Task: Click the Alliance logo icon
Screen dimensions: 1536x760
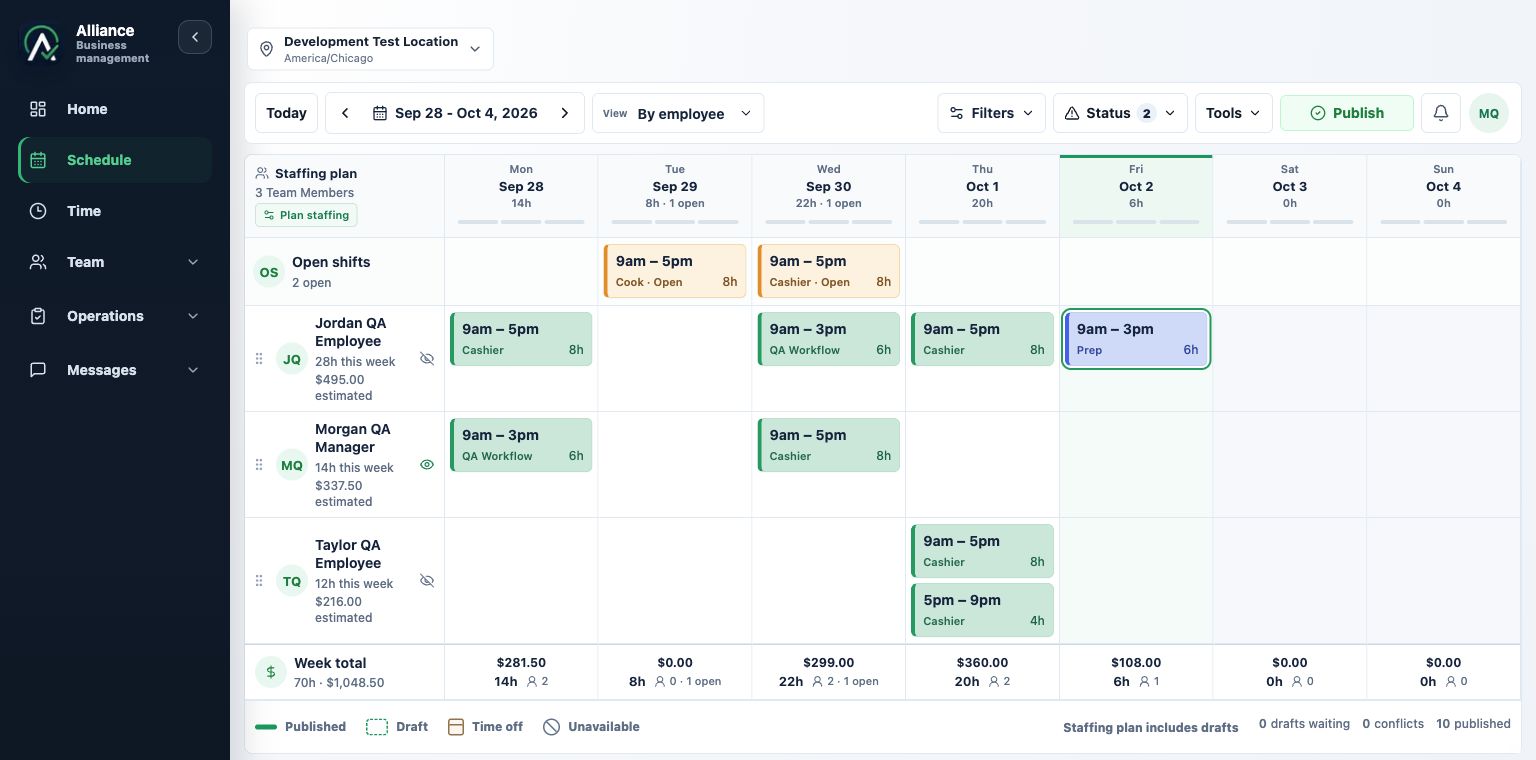Action: click(x=42, y=43)
